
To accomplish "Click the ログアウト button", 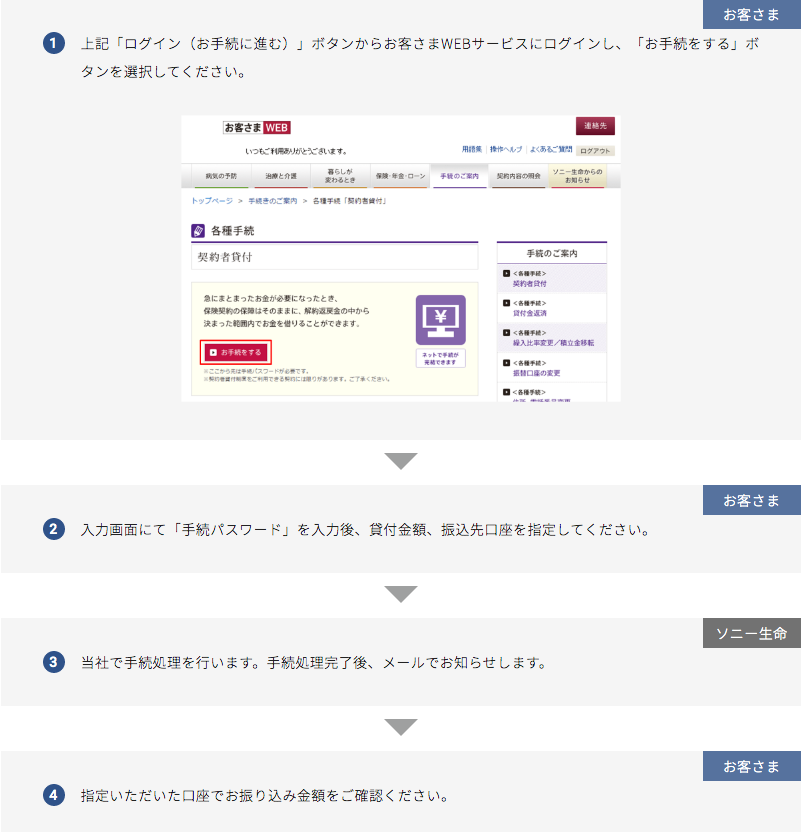I will pos(595,151).
